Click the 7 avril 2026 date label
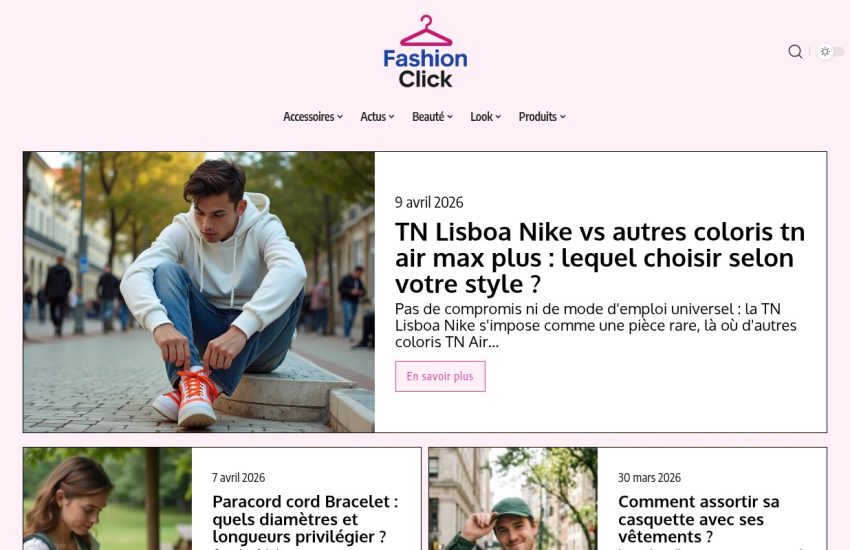850x550 pixels. click(239, 477)
